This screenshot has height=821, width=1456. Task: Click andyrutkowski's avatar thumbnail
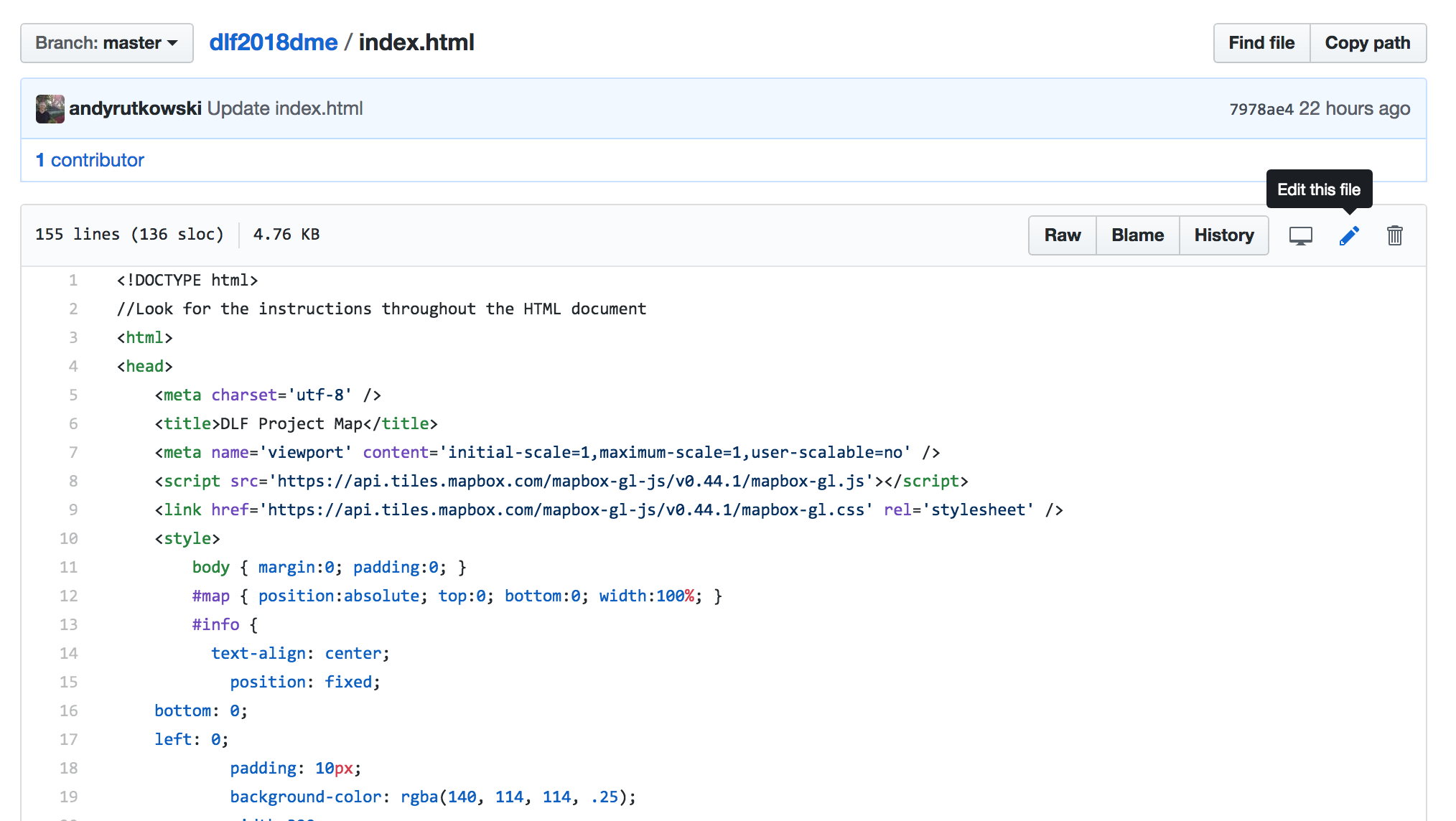pos(50,109)
